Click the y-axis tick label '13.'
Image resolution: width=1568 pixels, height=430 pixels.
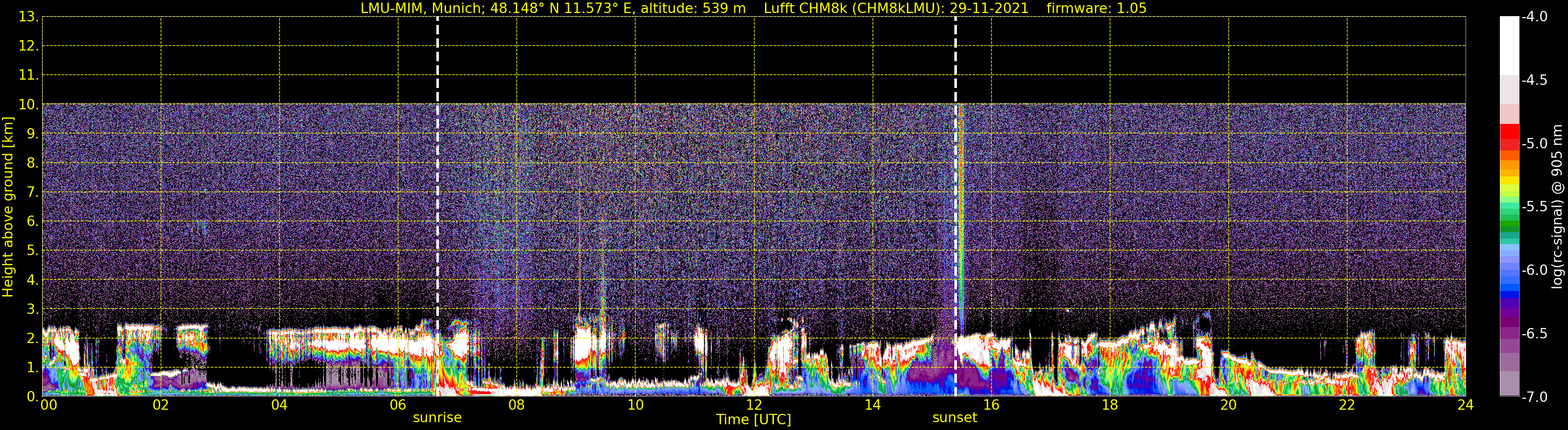click(x=28, y=17)
